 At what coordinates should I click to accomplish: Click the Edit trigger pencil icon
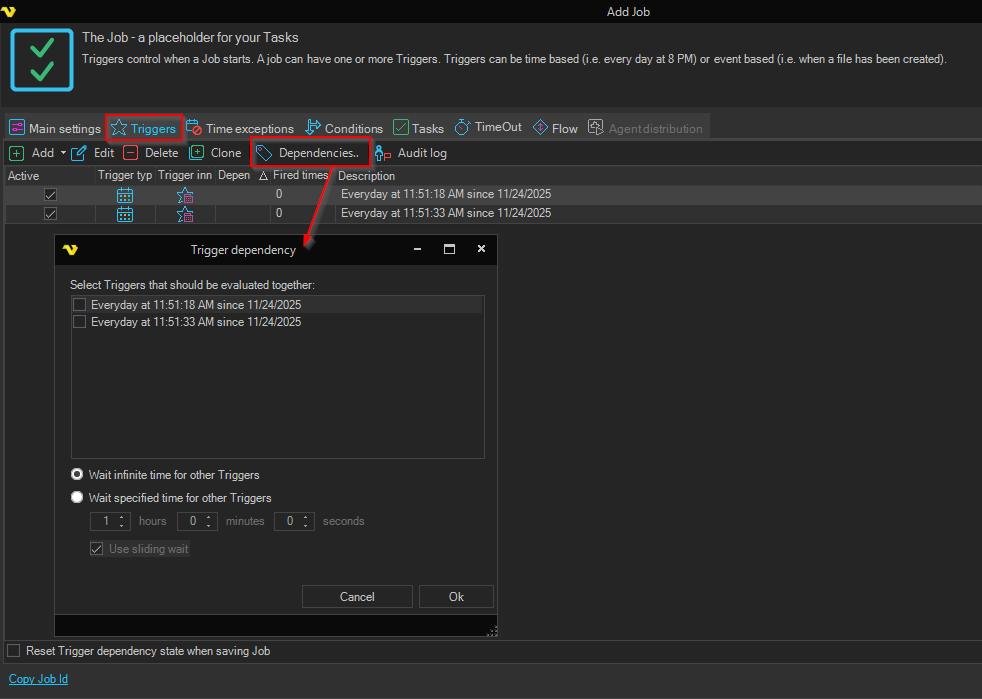[79, 153]
